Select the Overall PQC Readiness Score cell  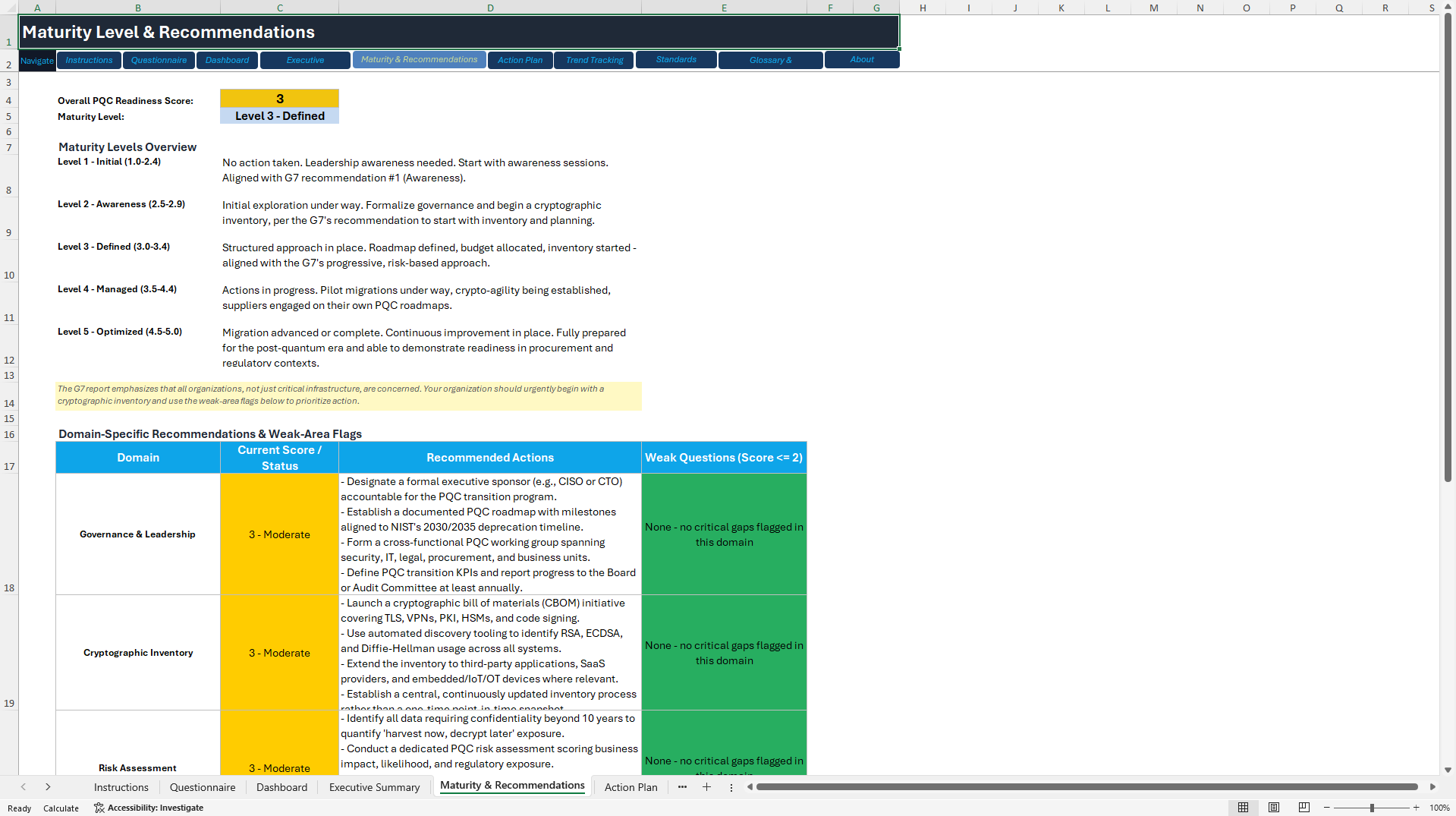[279, 99]
